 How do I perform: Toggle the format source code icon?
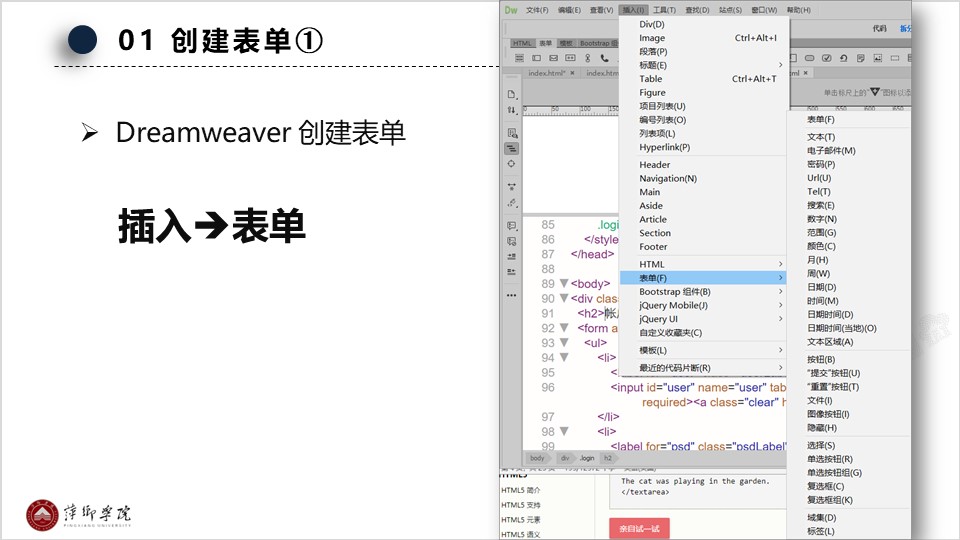(x=511, y=148)
